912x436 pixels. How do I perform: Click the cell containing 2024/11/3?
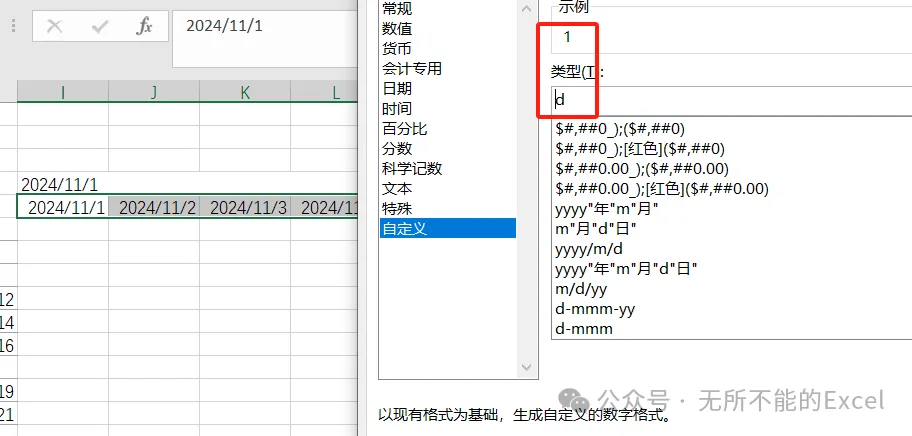tap(245, 207)
